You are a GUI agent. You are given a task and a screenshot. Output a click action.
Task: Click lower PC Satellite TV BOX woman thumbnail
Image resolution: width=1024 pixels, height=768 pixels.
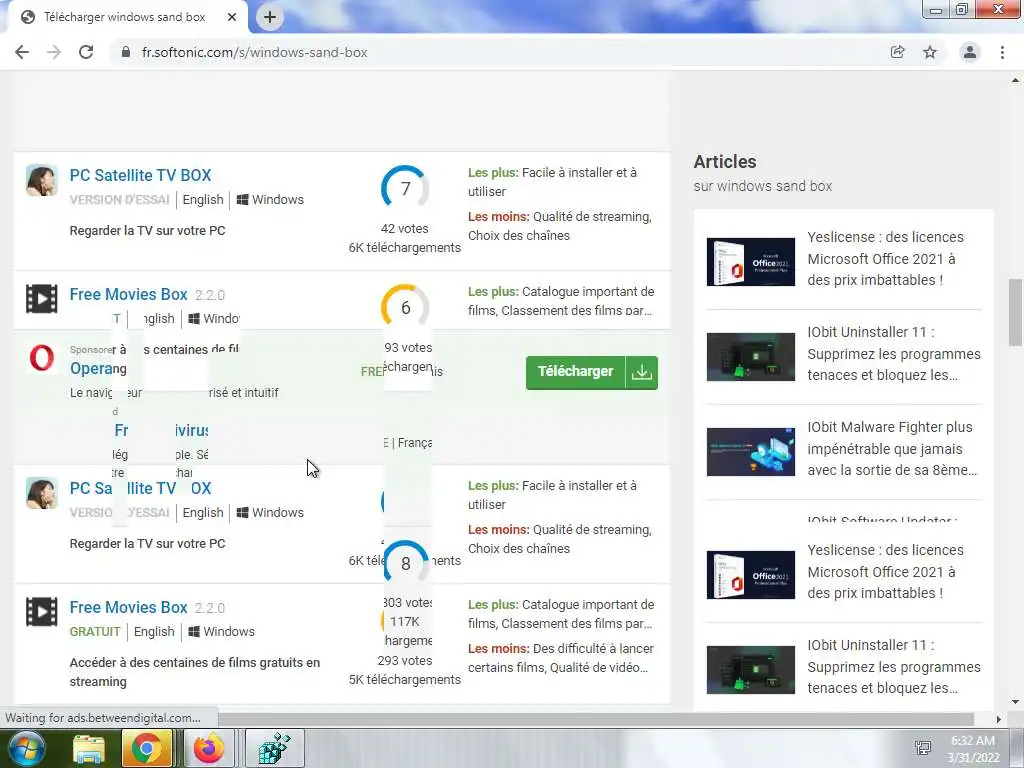coord(42,493)
